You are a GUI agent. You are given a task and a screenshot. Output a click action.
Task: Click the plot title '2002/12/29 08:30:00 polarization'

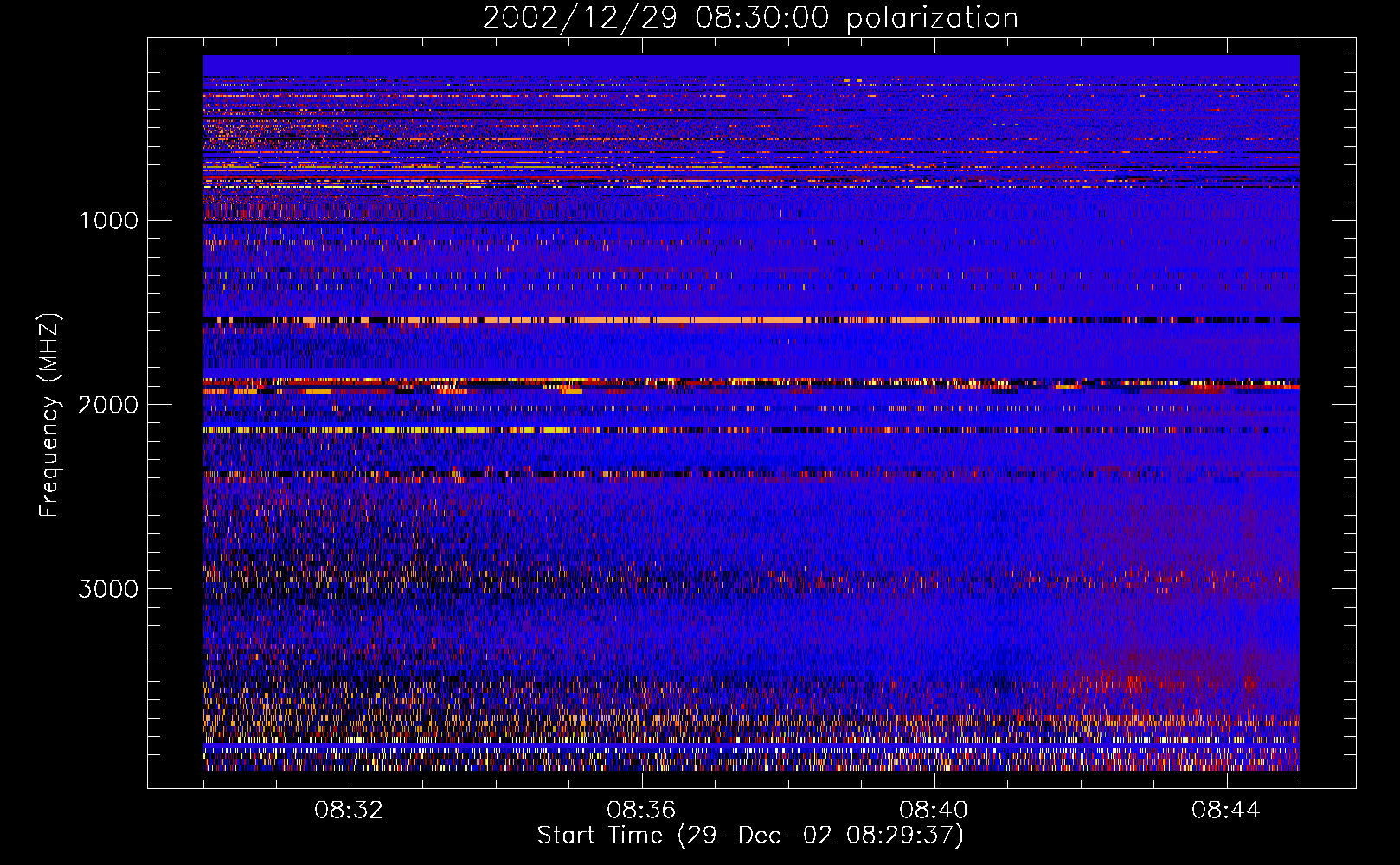click(x=750, y=18)
